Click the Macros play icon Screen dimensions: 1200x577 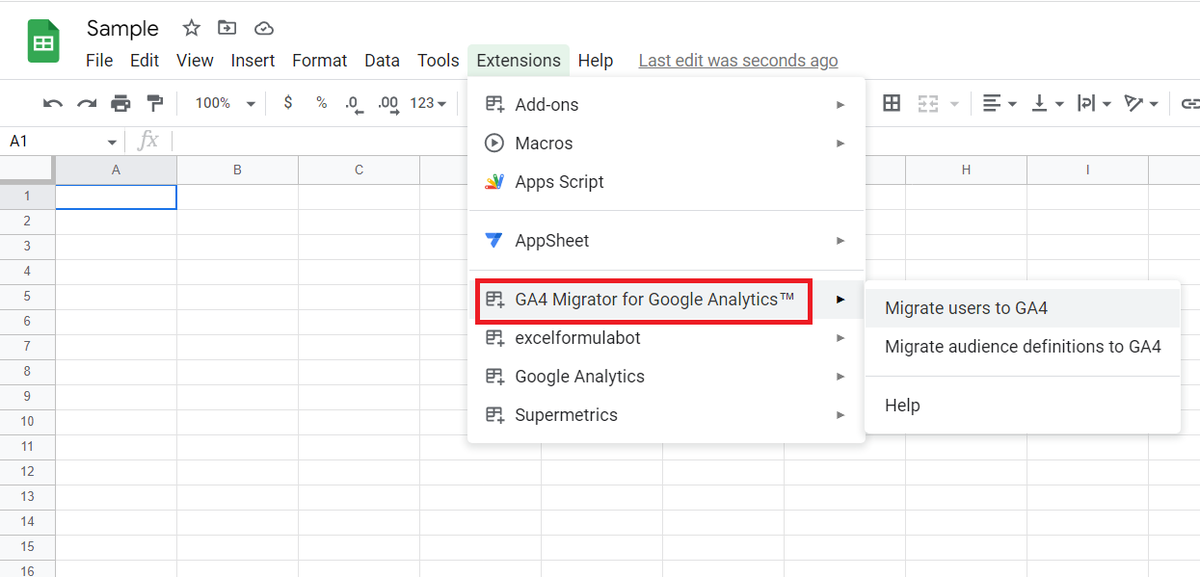click(x=494, y=143)
